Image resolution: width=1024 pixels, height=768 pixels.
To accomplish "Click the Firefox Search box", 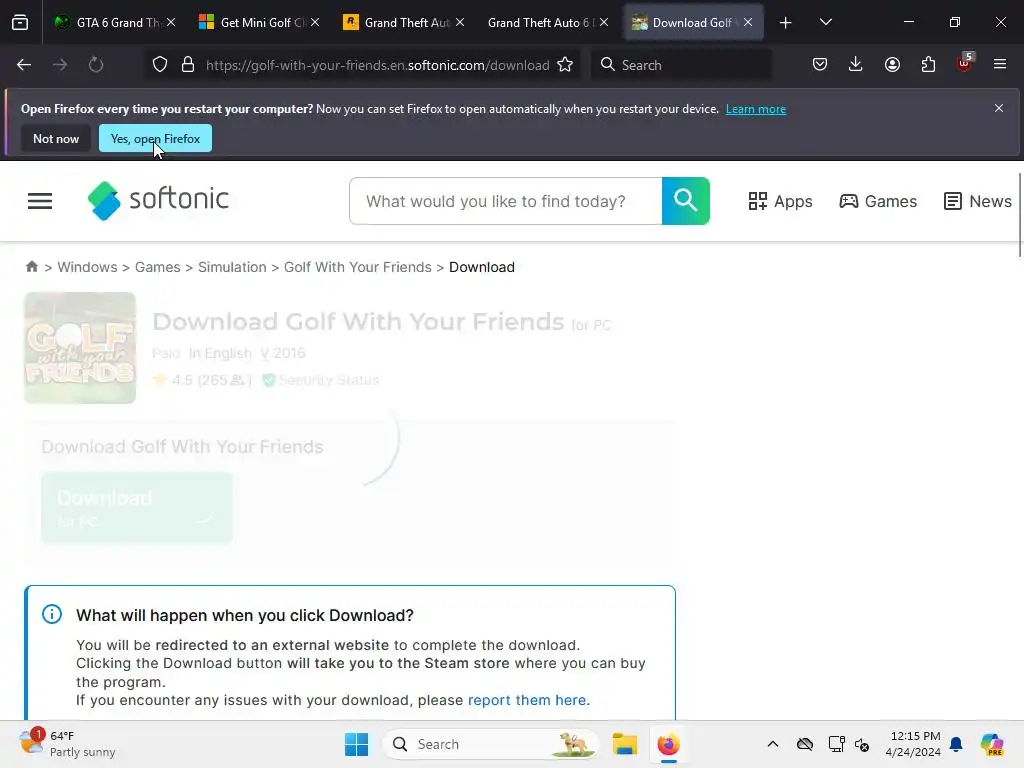I will 682,65.
